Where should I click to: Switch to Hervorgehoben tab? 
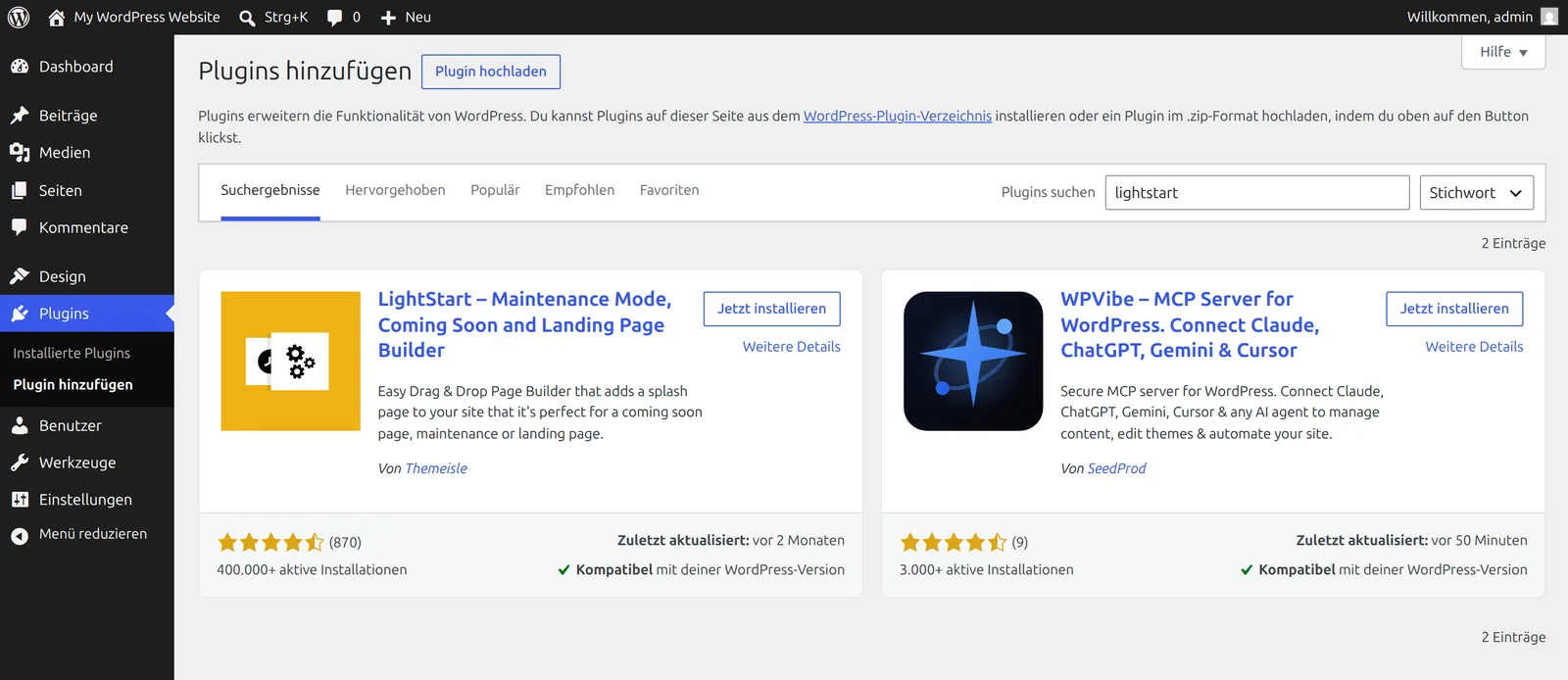tap(395, 190)
